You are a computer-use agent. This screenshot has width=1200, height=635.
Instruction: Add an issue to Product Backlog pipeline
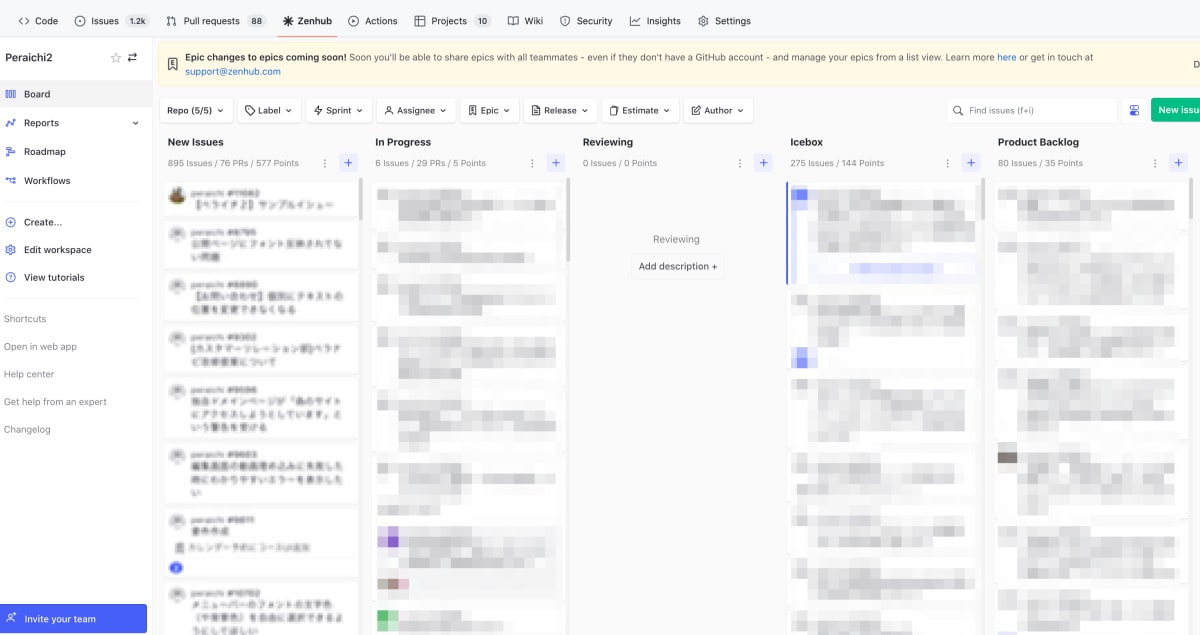click(x=1179, y=163)
